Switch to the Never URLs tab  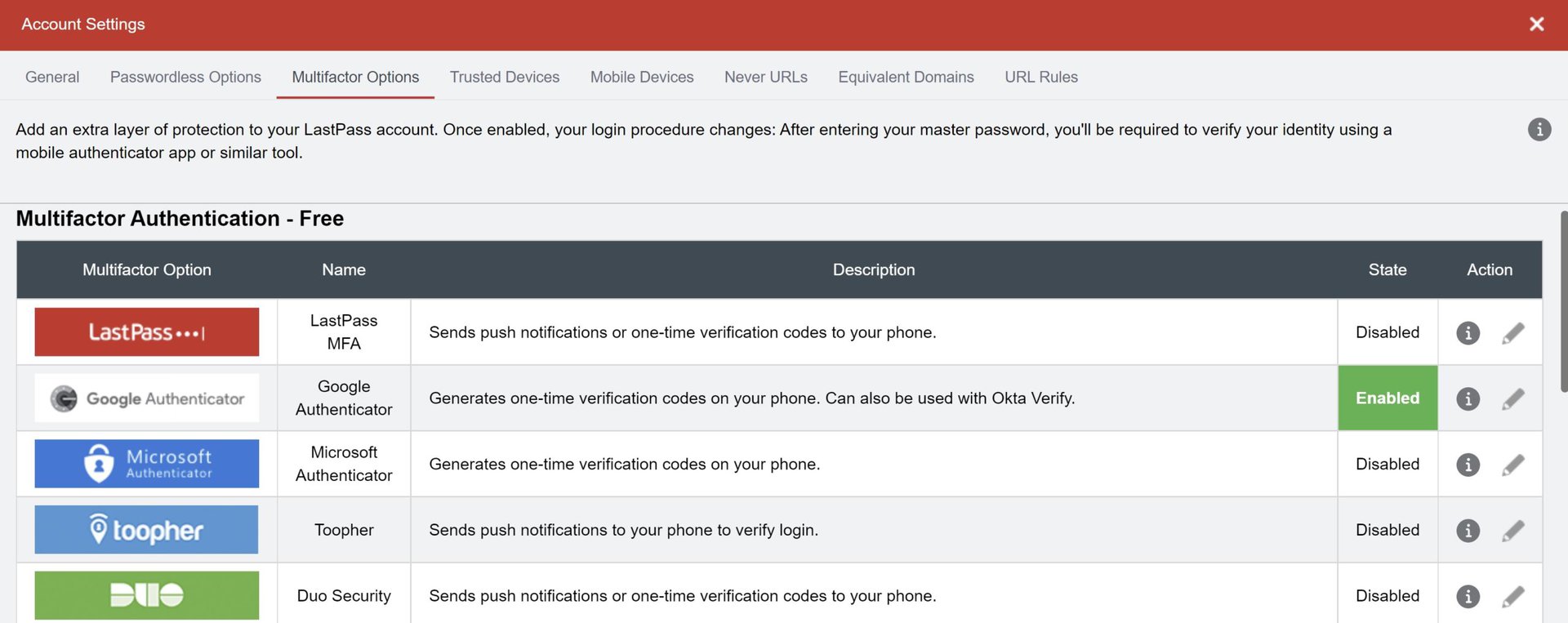[x=766, y=77]
